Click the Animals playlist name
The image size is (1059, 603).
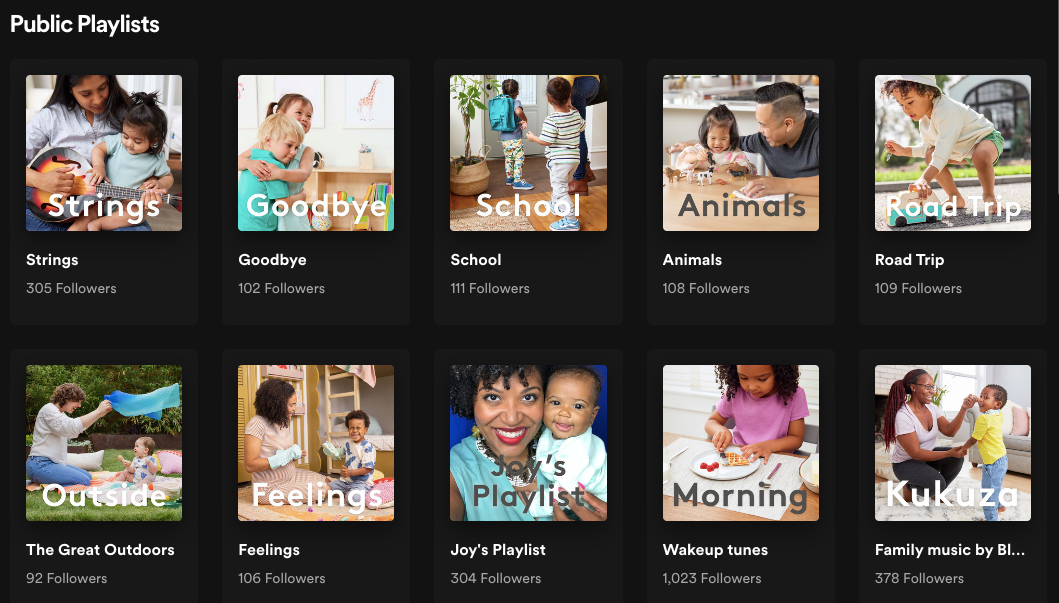(692, 260)
